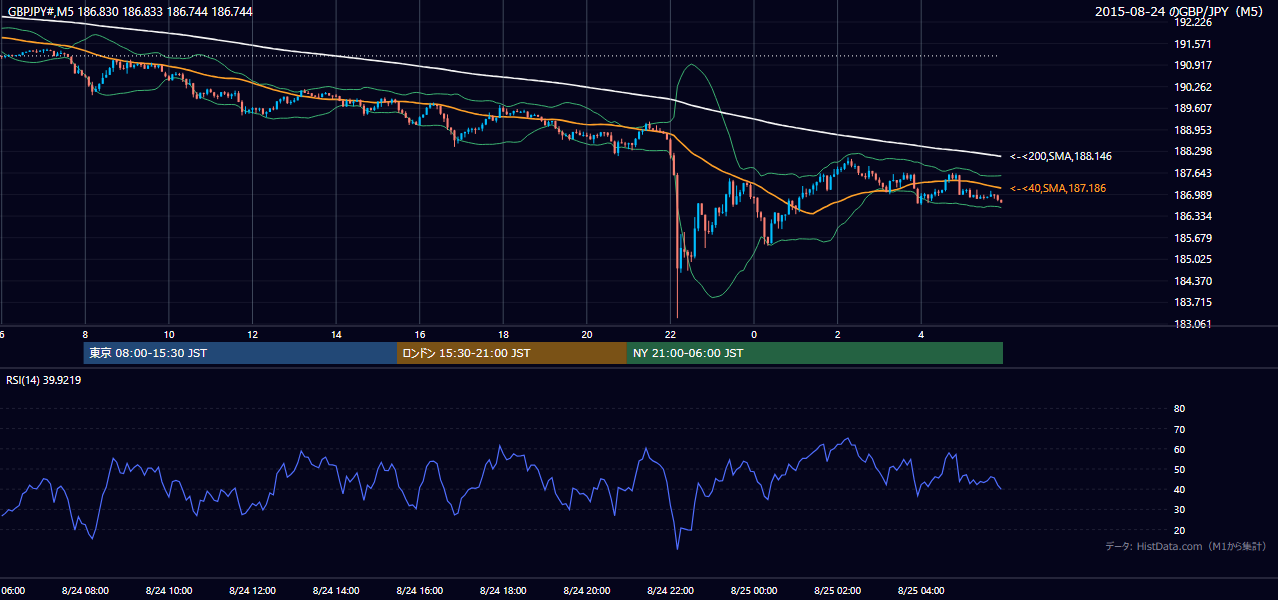
Task: Click hour label 22 under the price chart
Action: (x=670, y=335)
